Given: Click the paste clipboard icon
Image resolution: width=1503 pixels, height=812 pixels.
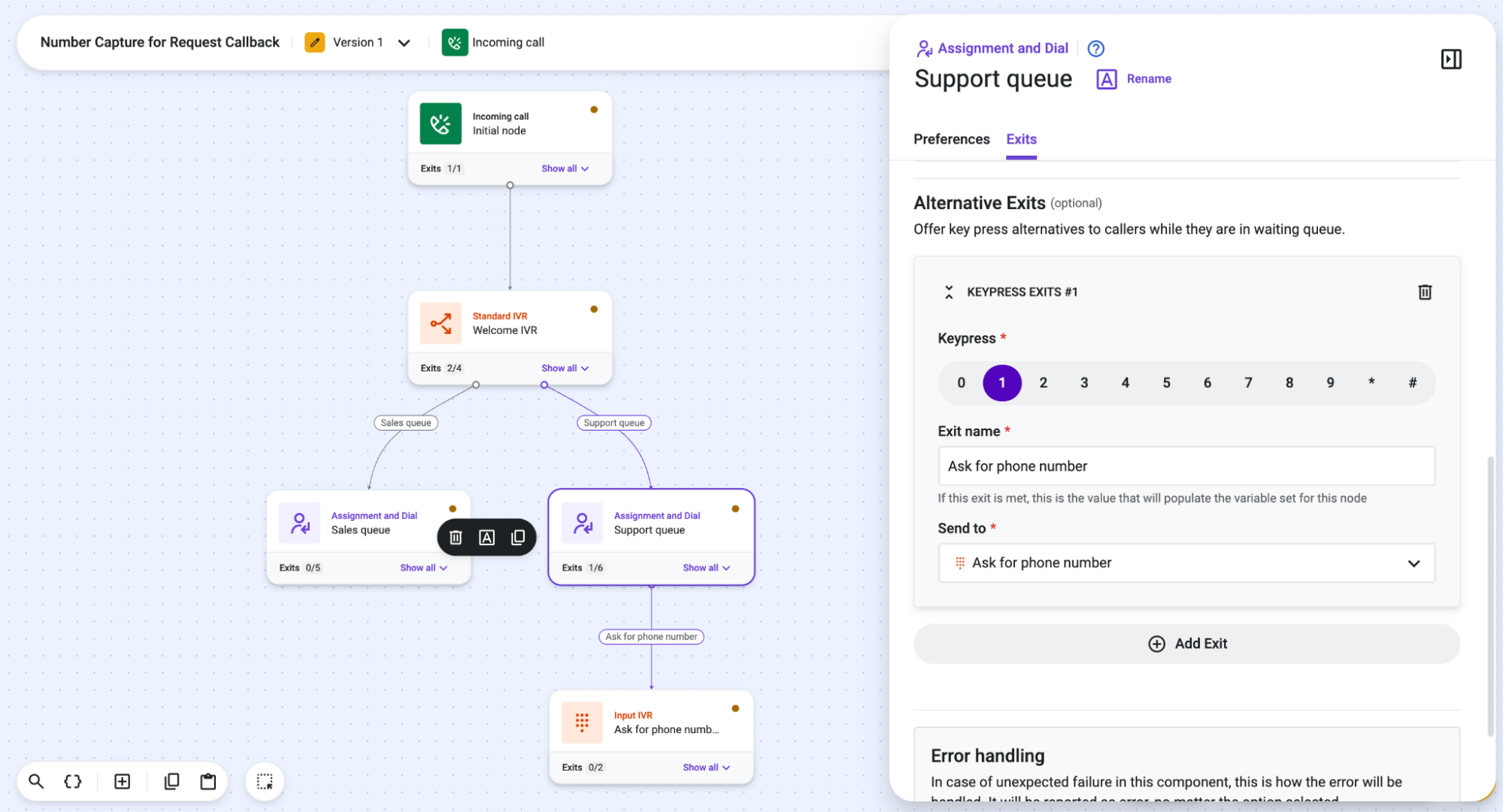Looking at the screenshot, I should click(208, 781).
